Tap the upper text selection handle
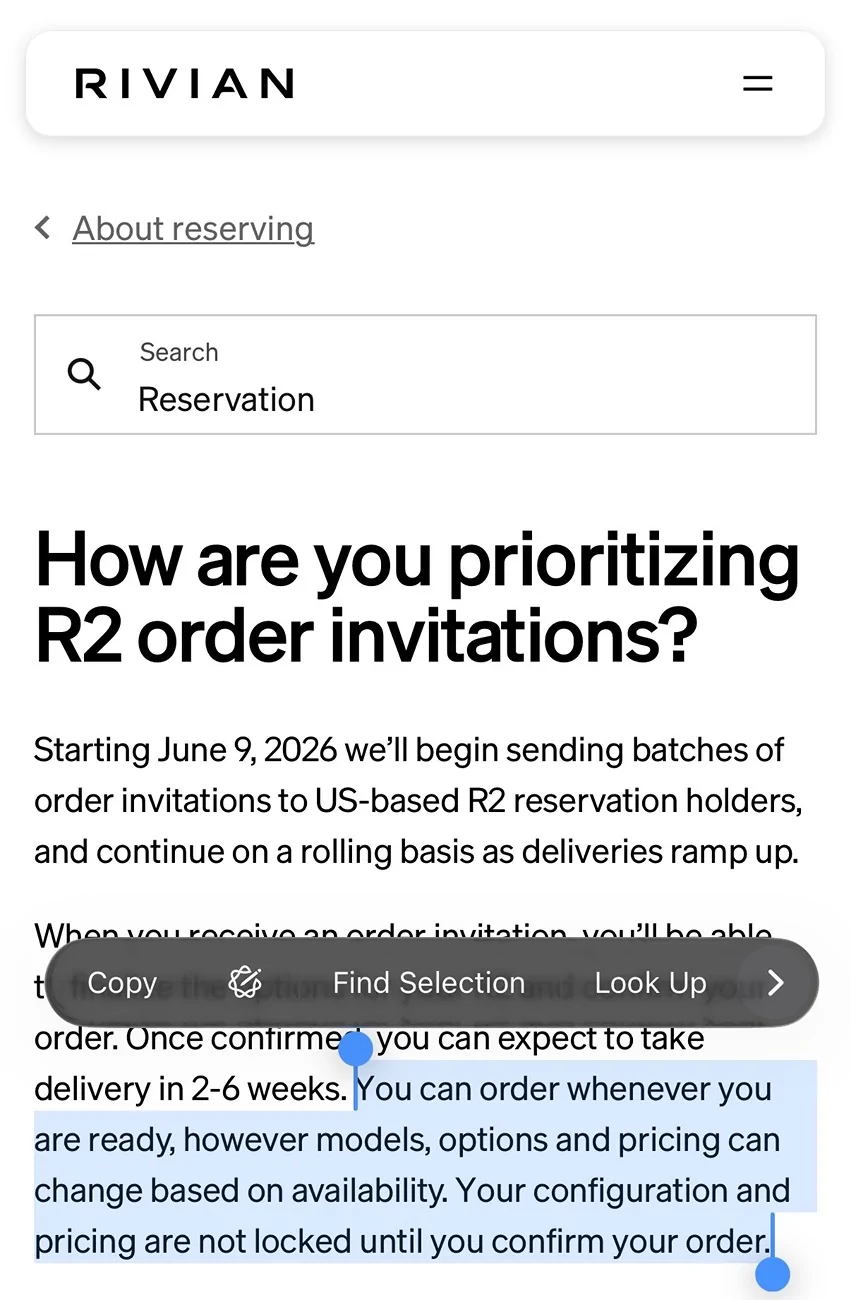Viewport: 851px width, 1300px height. [x=356, y=1050]
